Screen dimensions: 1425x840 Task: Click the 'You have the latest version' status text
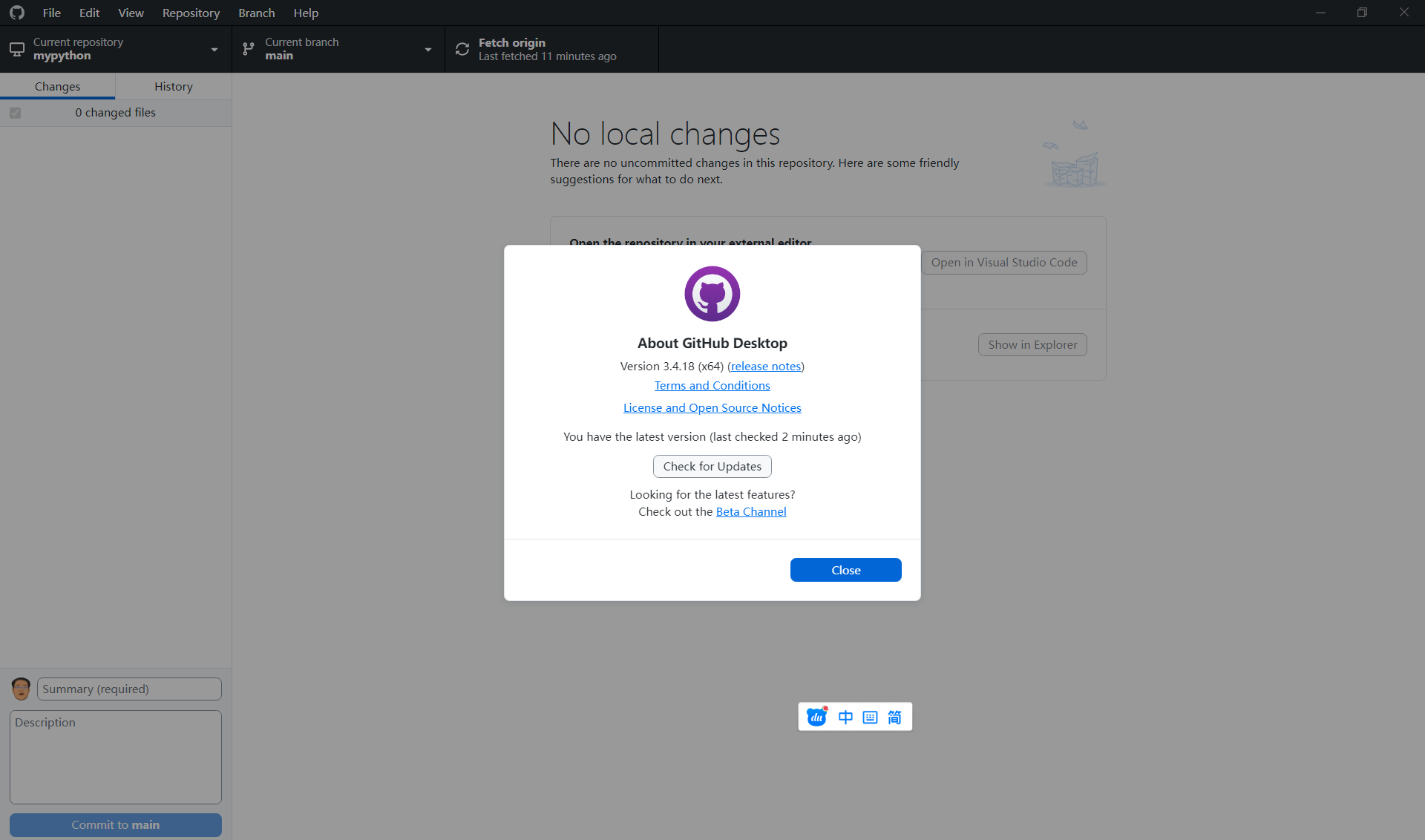[x=712, y=436]
